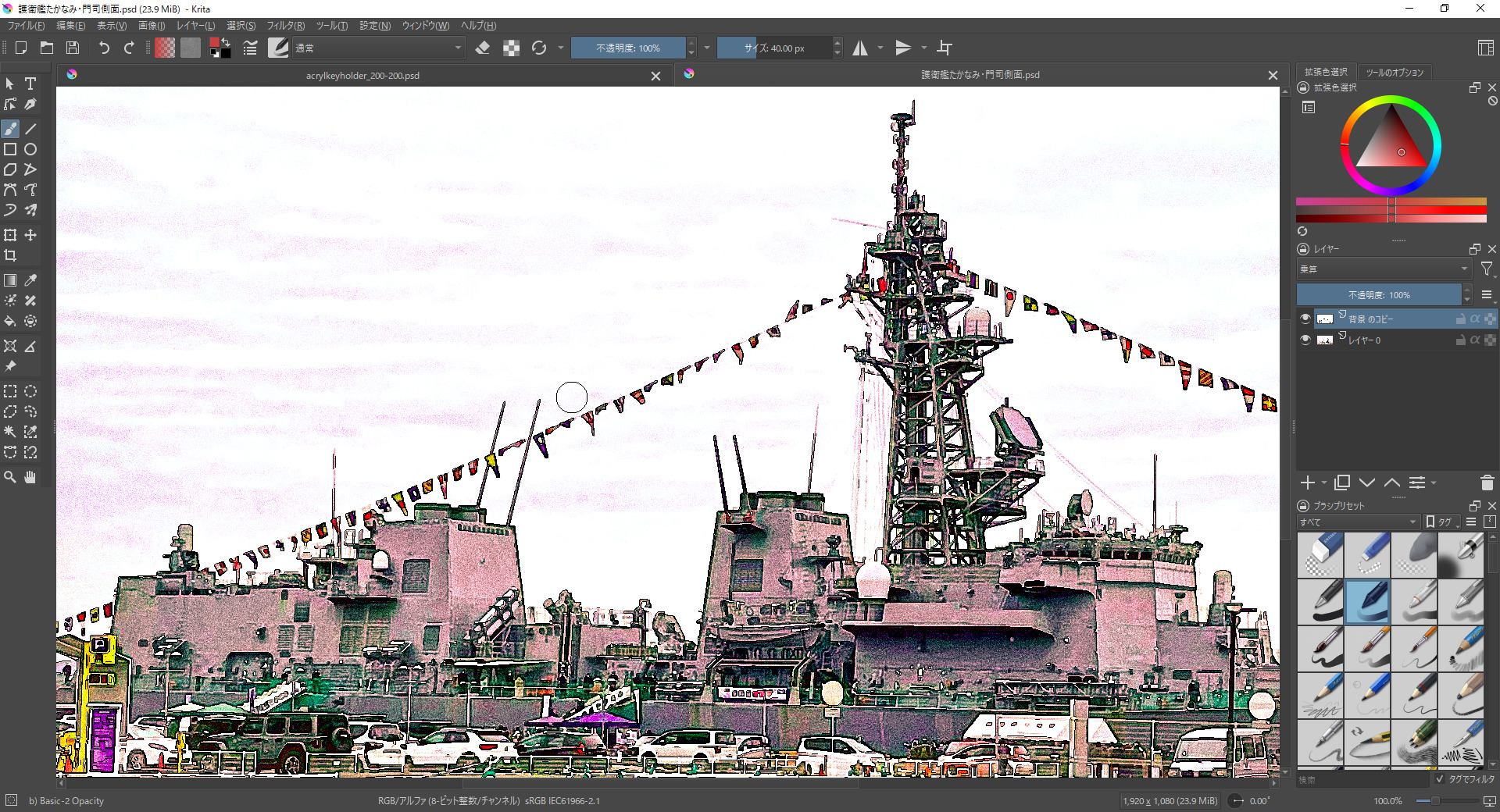Switch to ツールのオプション docker tab
The image size is (1500, 812).
click(1395, 72)
